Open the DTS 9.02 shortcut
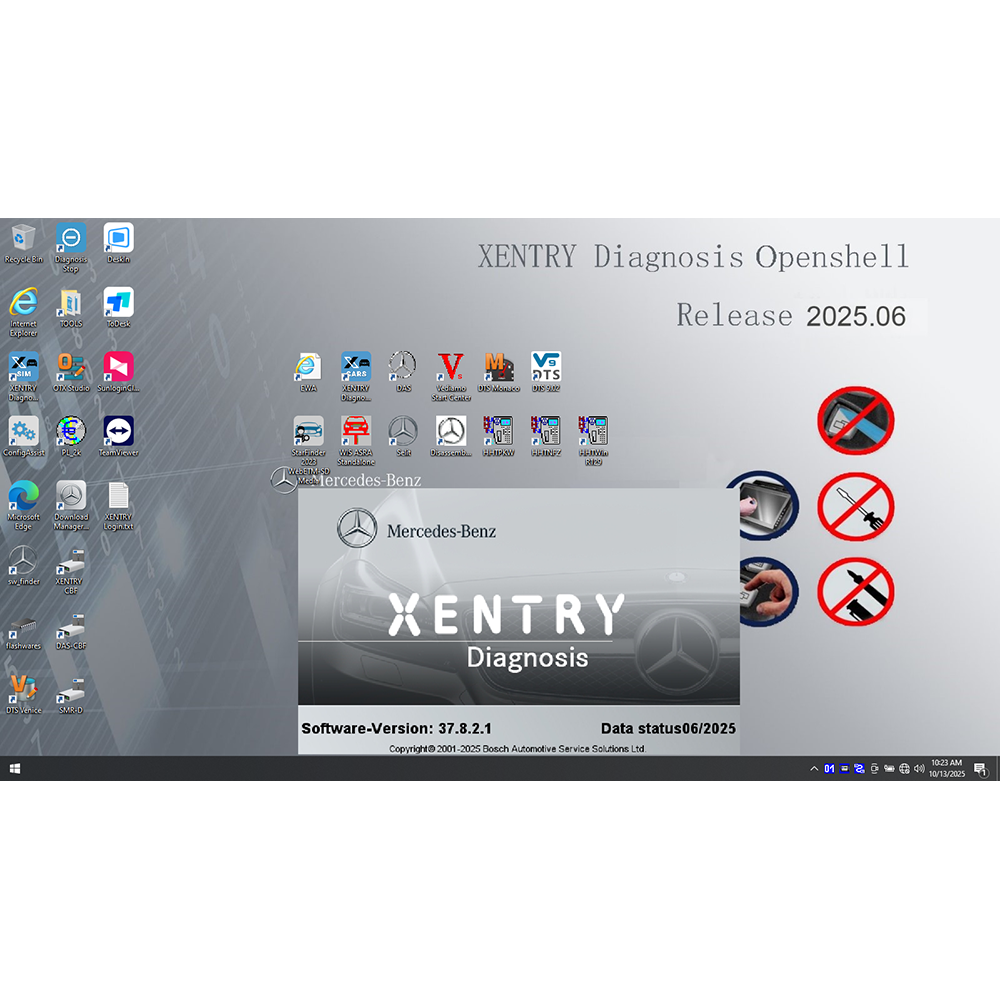The width and height of the screenshot is (1000, 1000). [x=546, y=367]
